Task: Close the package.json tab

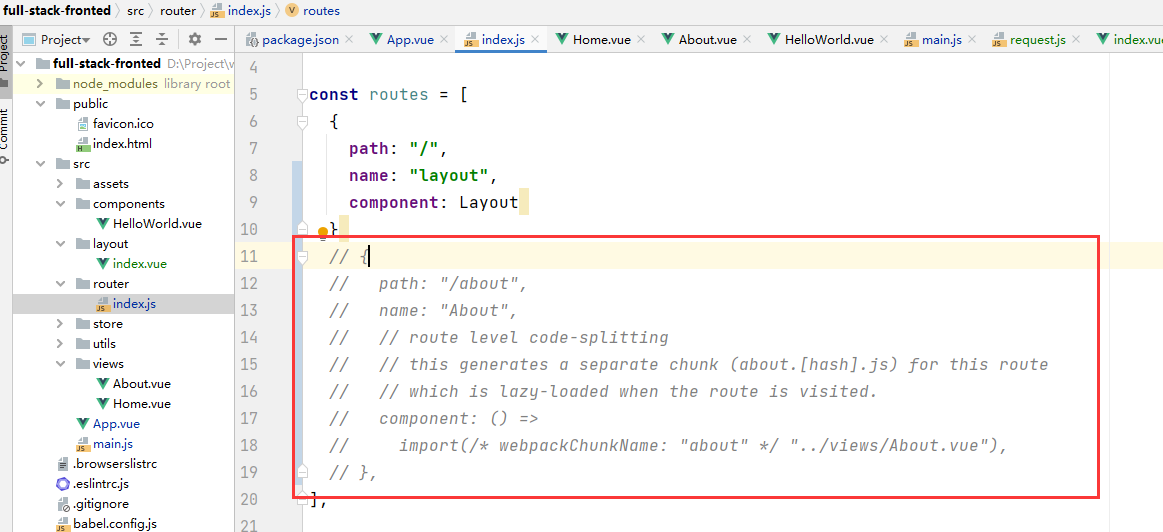Action: (349, 39)
